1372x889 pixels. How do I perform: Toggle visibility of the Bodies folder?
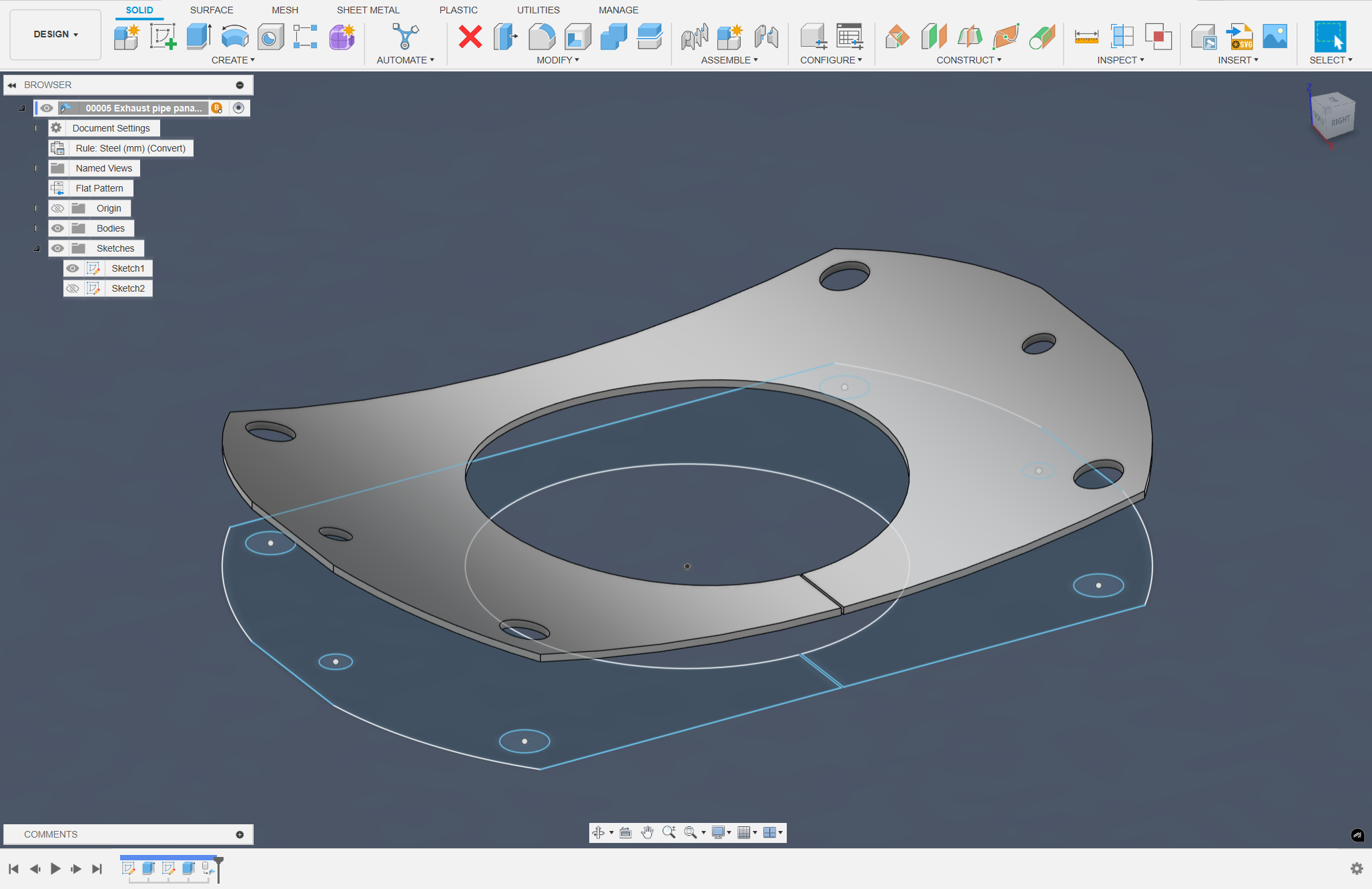(58, 228)
